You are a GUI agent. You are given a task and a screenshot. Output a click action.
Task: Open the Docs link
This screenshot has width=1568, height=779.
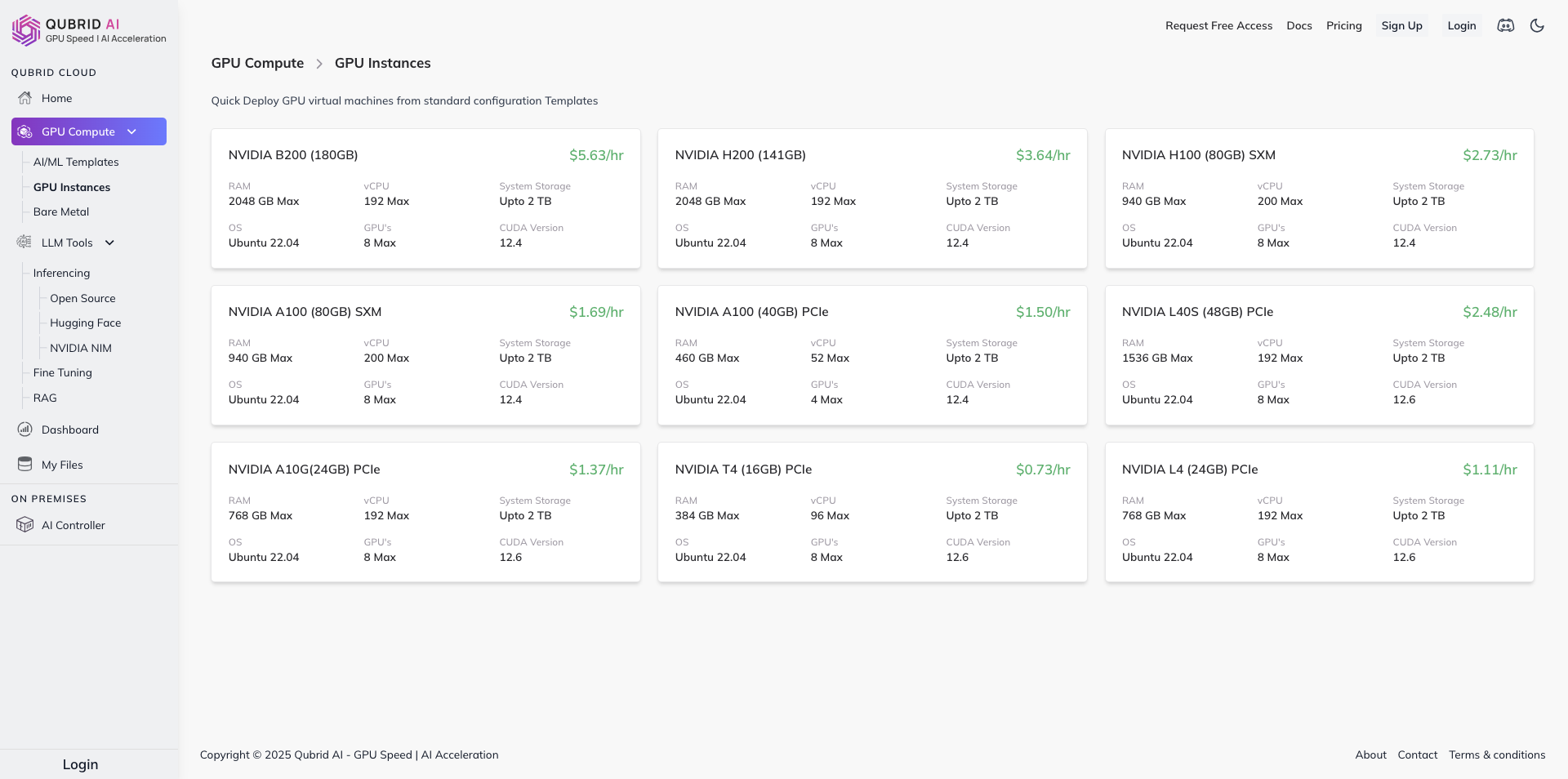1298,25
